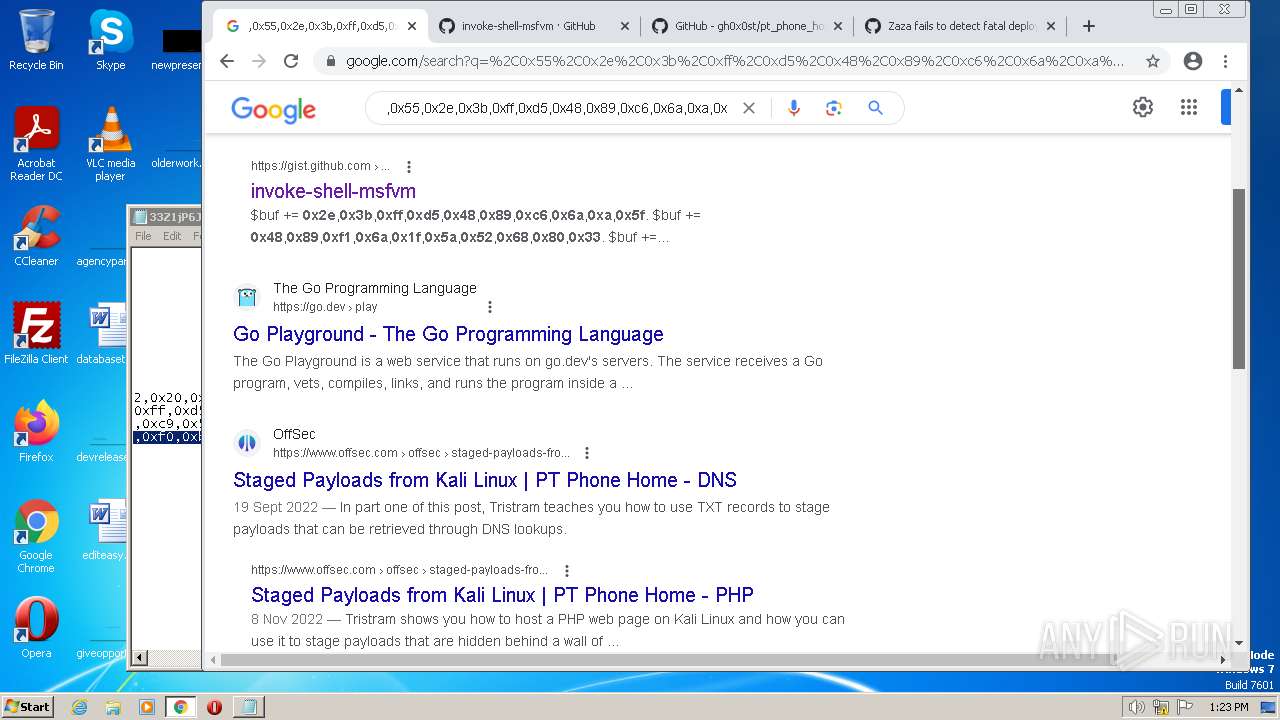Clear the Google search box
The width and height of the screenshot is (1280, 720).
tap(748, 108)
